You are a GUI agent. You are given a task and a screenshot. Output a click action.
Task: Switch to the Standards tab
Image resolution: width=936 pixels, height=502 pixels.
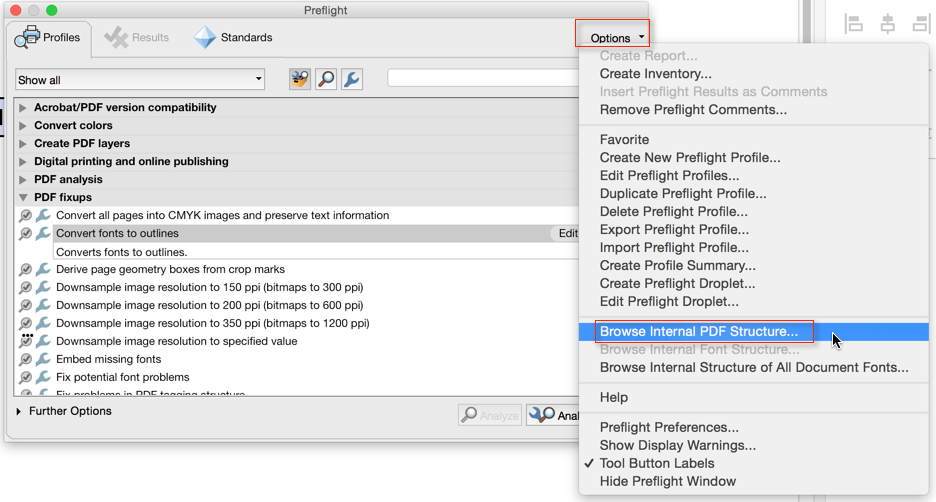(x=233, y=37)
